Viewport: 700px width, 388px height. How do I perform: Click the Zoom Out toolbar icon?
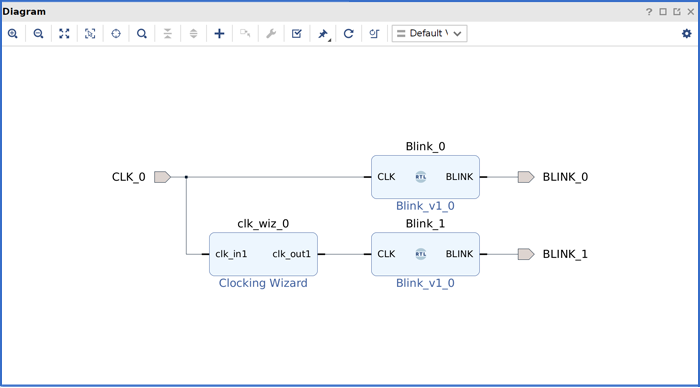coord(38,33)
